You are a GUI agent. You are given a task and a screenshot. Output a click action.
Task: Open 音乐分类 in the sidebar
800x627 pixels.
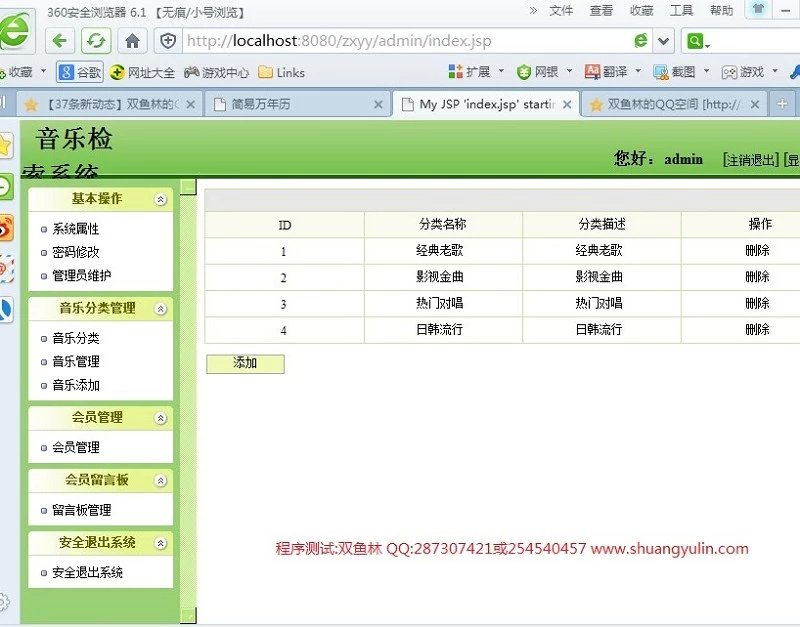pyautogui.click(x=76, y=338)
